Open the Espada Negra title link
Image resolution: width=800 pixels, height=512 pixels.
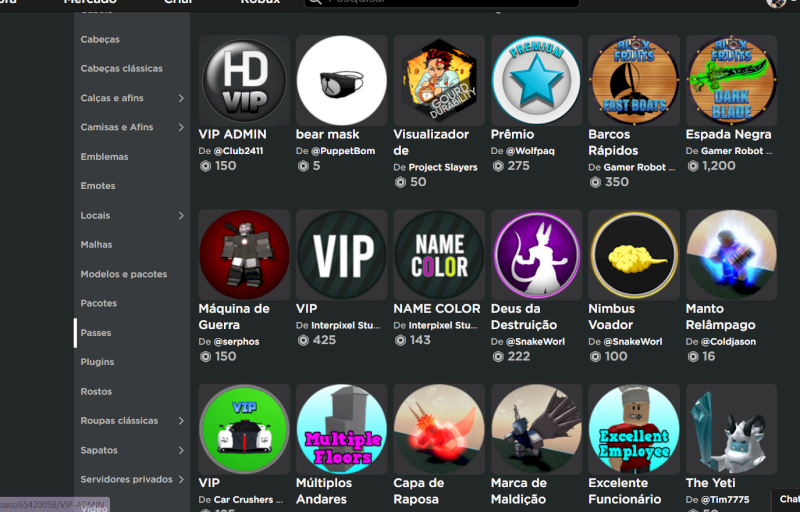click(729, 134)
